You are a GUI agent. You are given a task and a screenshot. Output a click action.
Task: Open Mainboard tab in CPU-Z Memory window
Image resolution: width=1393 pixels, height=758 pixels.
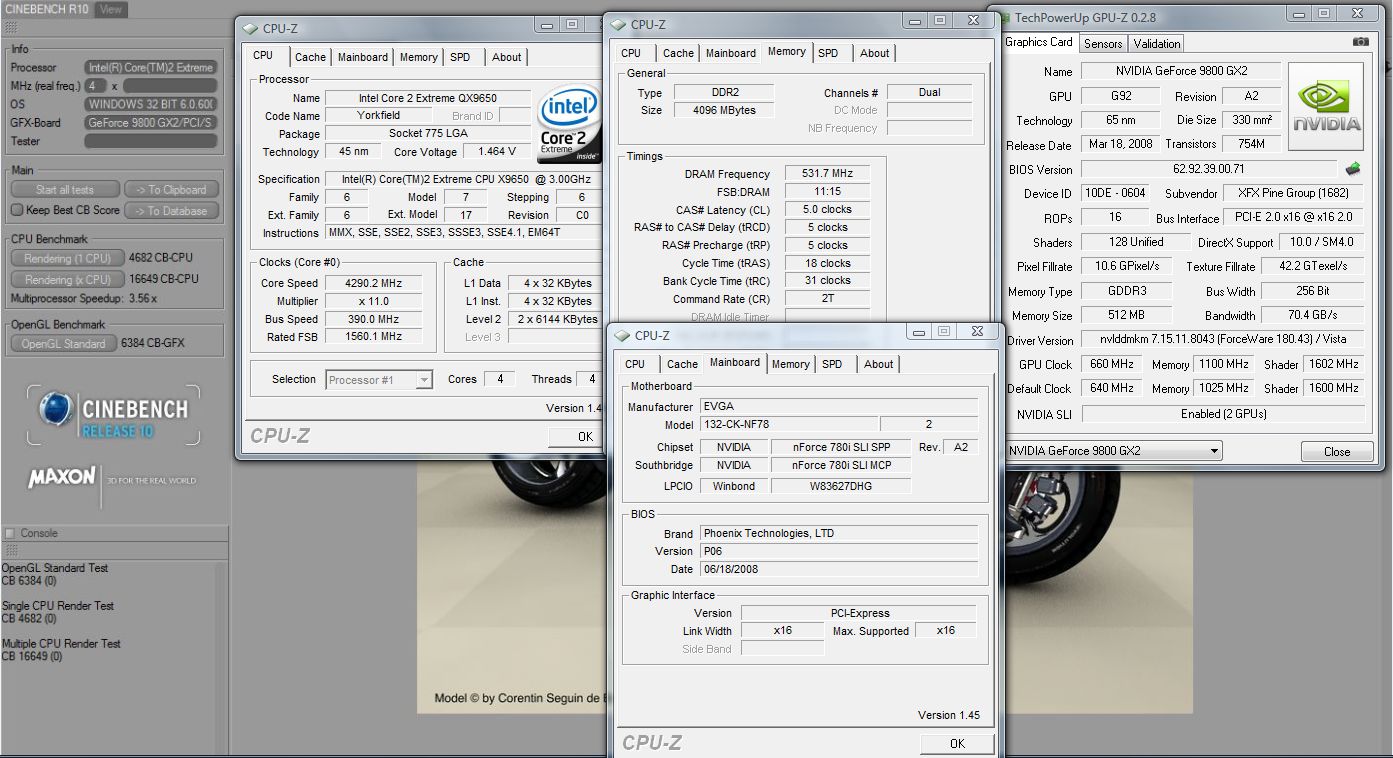click(731, 53)
